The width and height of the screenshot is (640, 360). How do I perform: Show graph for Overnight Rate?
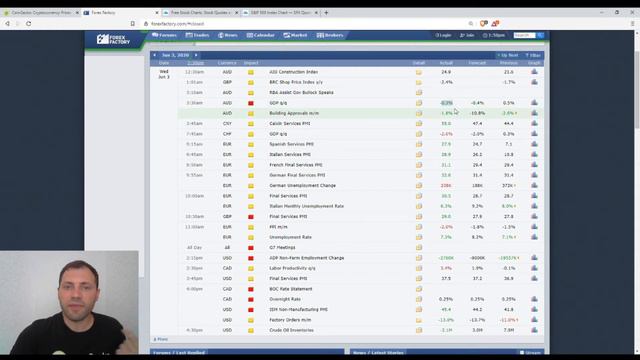pyautogui.click(x=534, y=299)
